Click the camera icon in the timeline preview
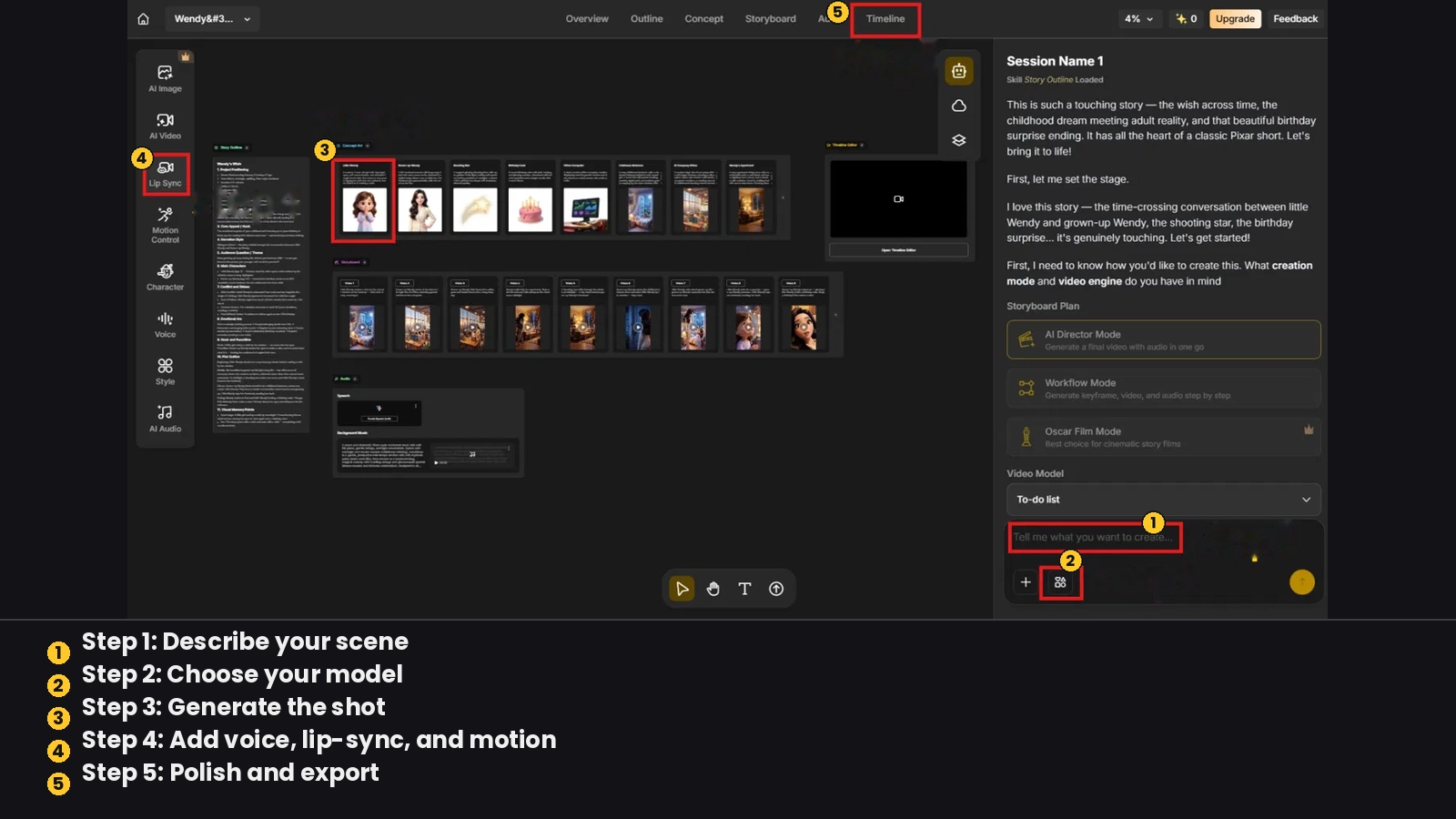The image size is (1456, 819). coord(898,199)
